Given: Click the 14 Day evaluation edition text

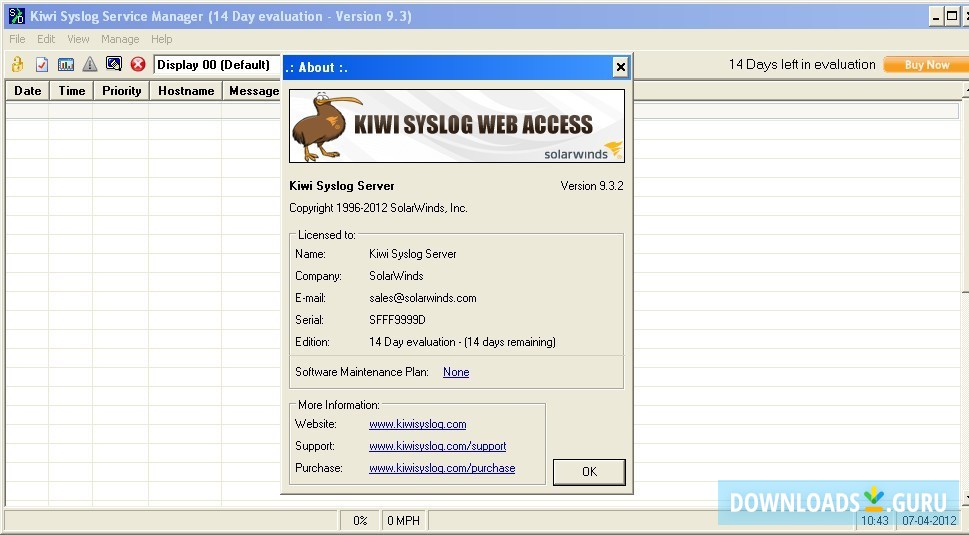Looking at the screenshot, I should pos(462,342).
